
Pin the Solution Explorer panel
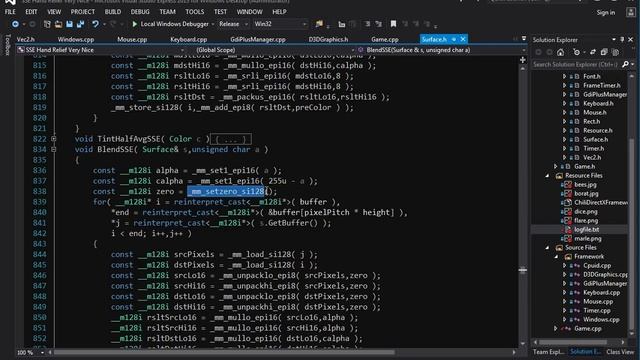622,40
